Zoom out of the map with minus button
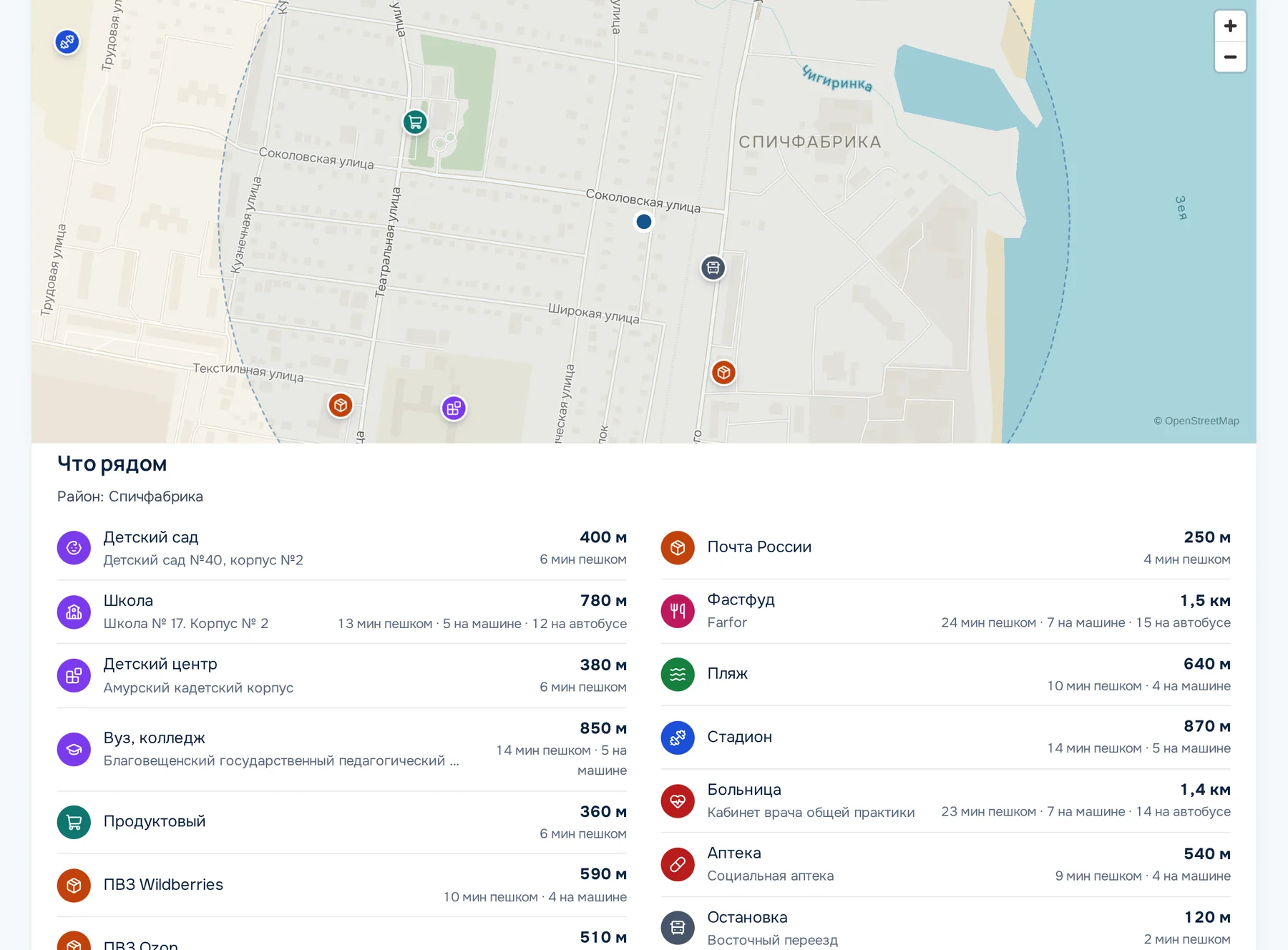 (1230, 57)
